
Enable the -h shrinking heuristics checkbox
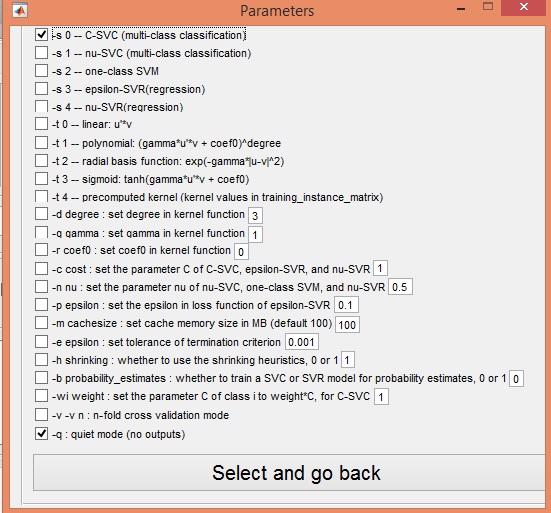(41, 359)
